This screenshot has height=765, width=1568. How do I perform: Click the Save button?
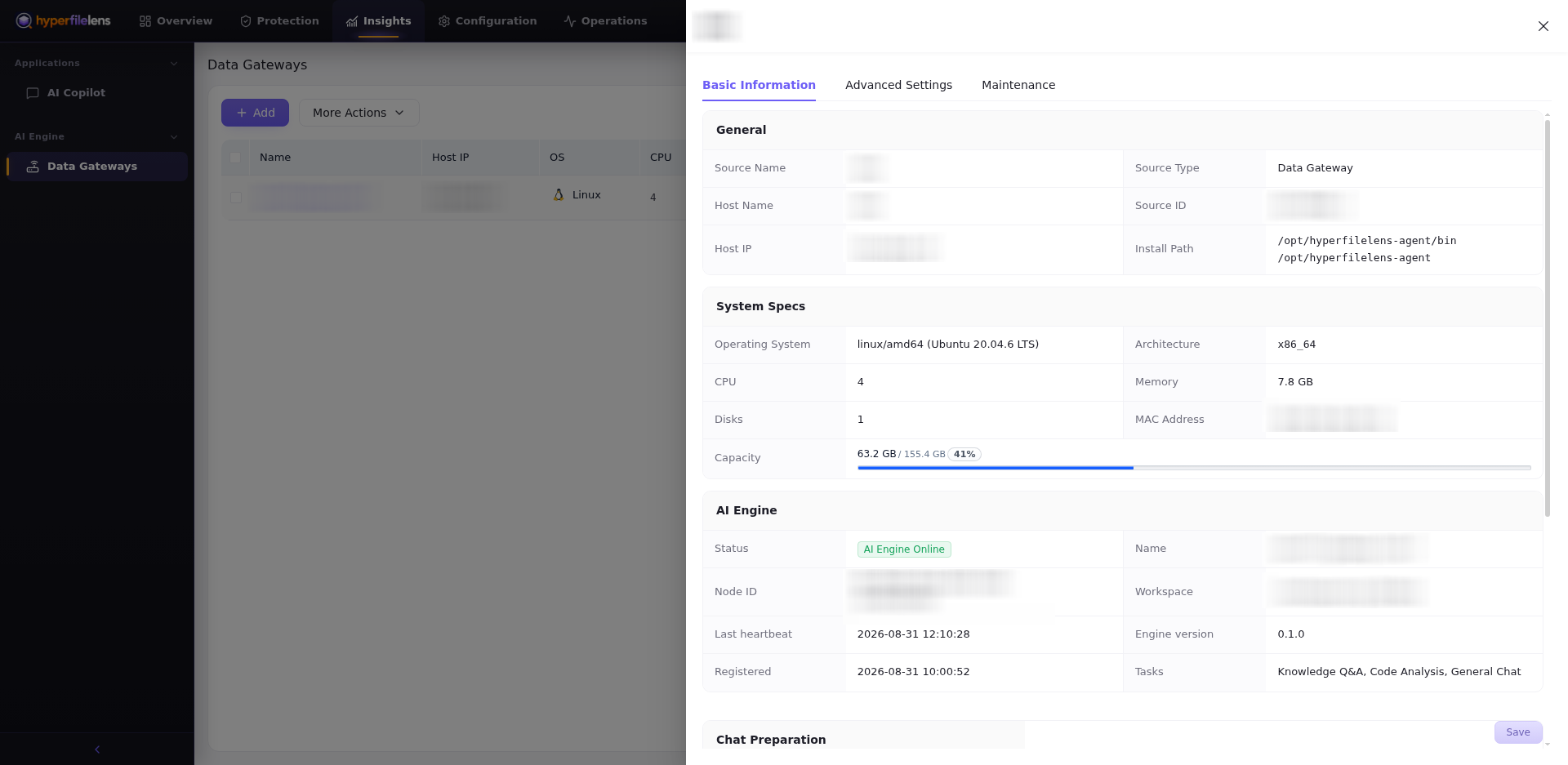click(x=1518, y=732)
